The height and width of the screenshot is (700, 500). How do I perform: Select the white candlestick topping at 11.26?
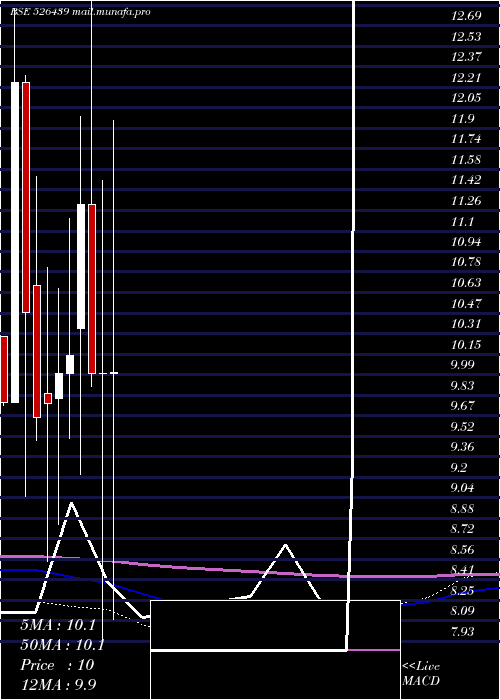point(81,267)
